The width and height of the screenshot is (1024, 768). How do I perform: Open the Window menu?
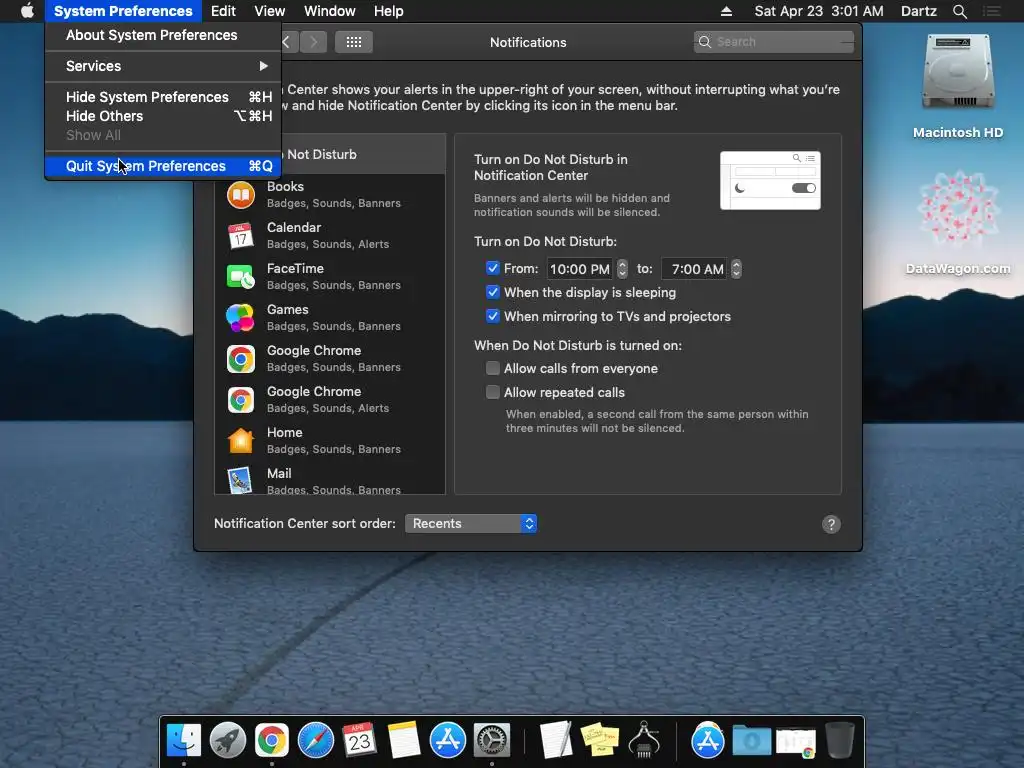330,11
